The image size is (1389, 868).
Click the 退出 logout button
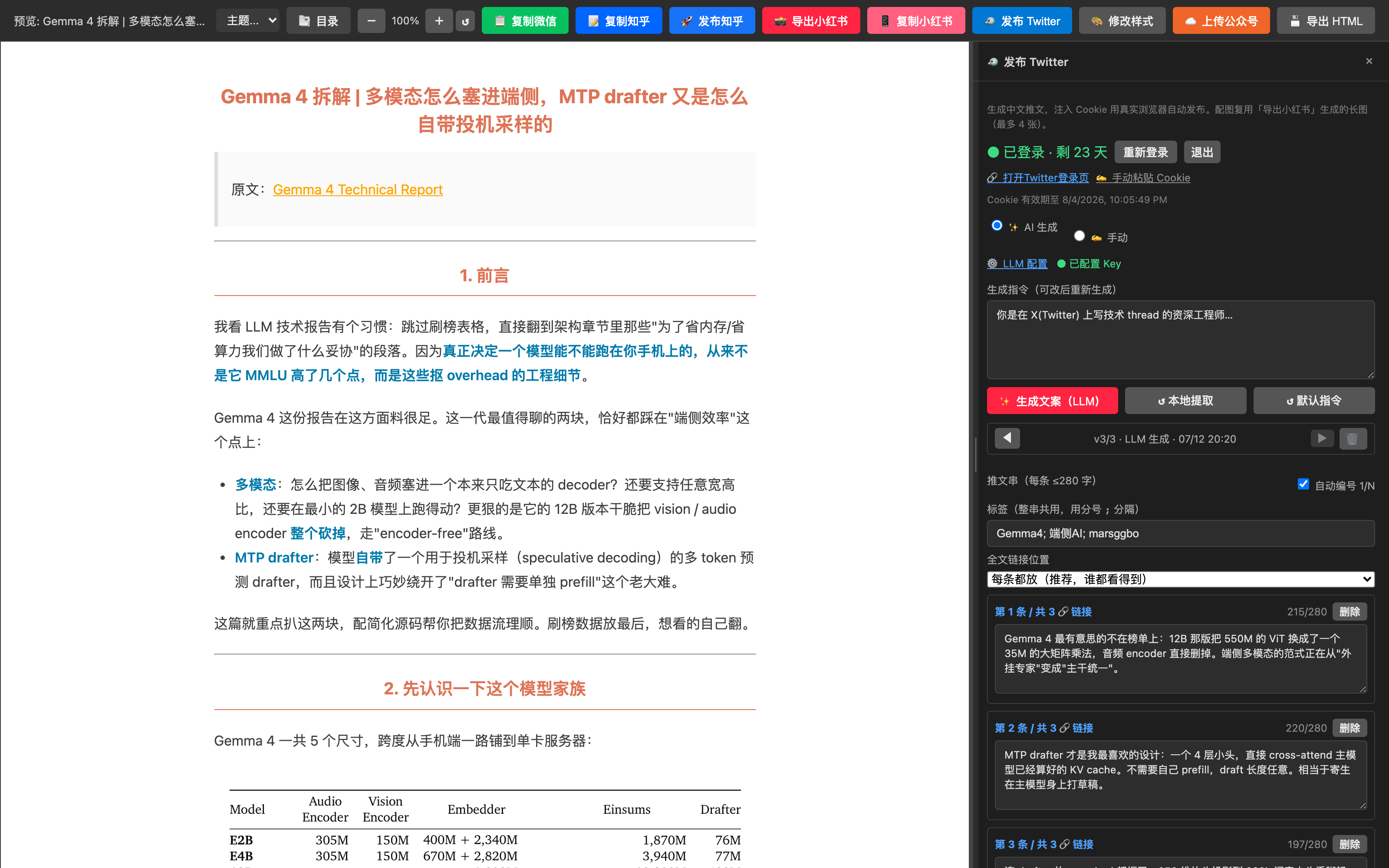(1202, 152)
